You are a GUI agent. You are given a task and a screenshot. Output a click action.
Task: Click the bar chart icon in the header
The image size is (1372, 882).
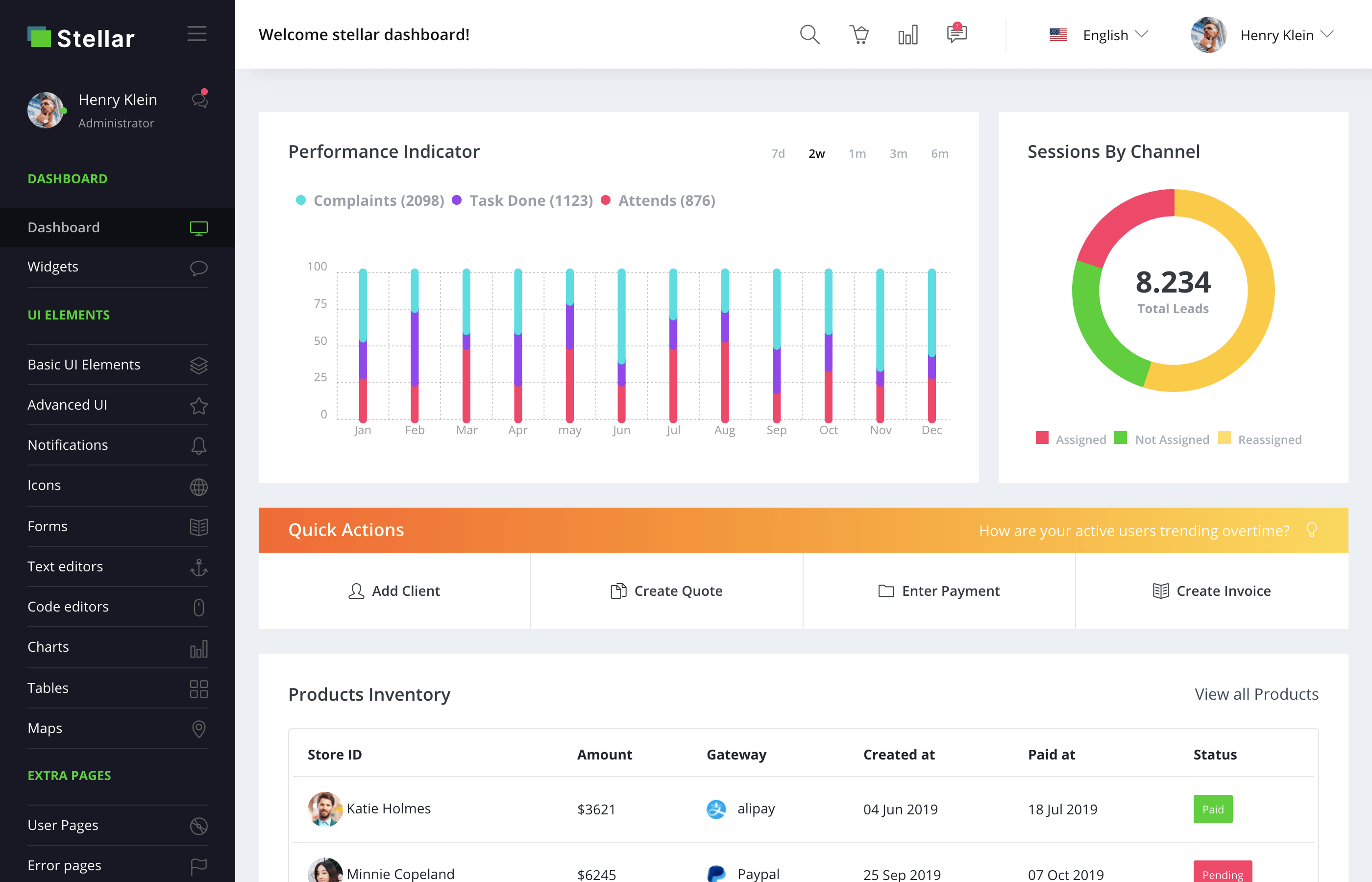click(x=907, y=34)
